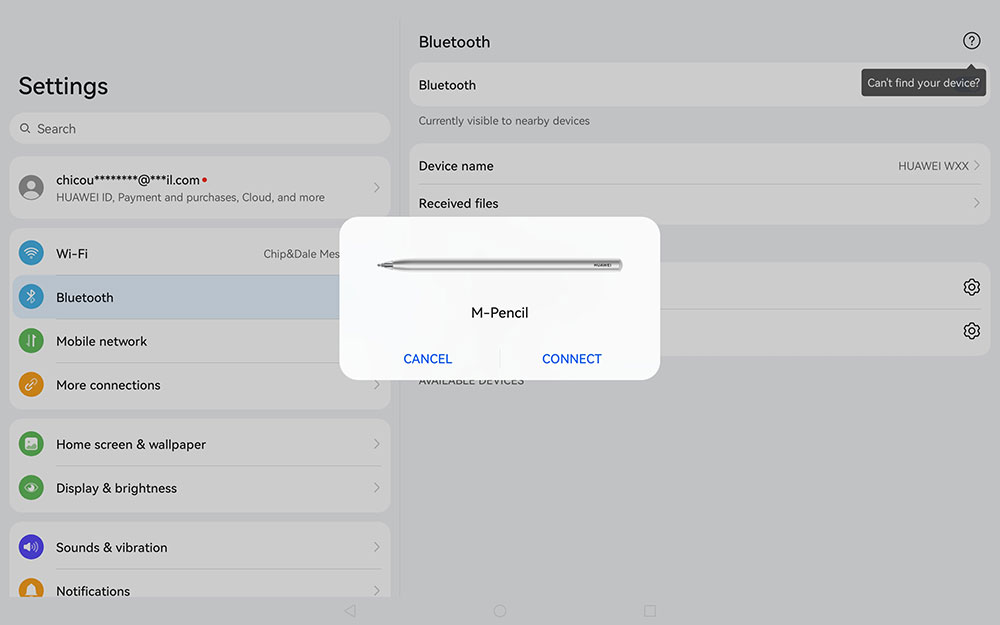This screenshot has width=1000, height=625.
Task: Click the More connections link icon
Action: coord(31,385)
